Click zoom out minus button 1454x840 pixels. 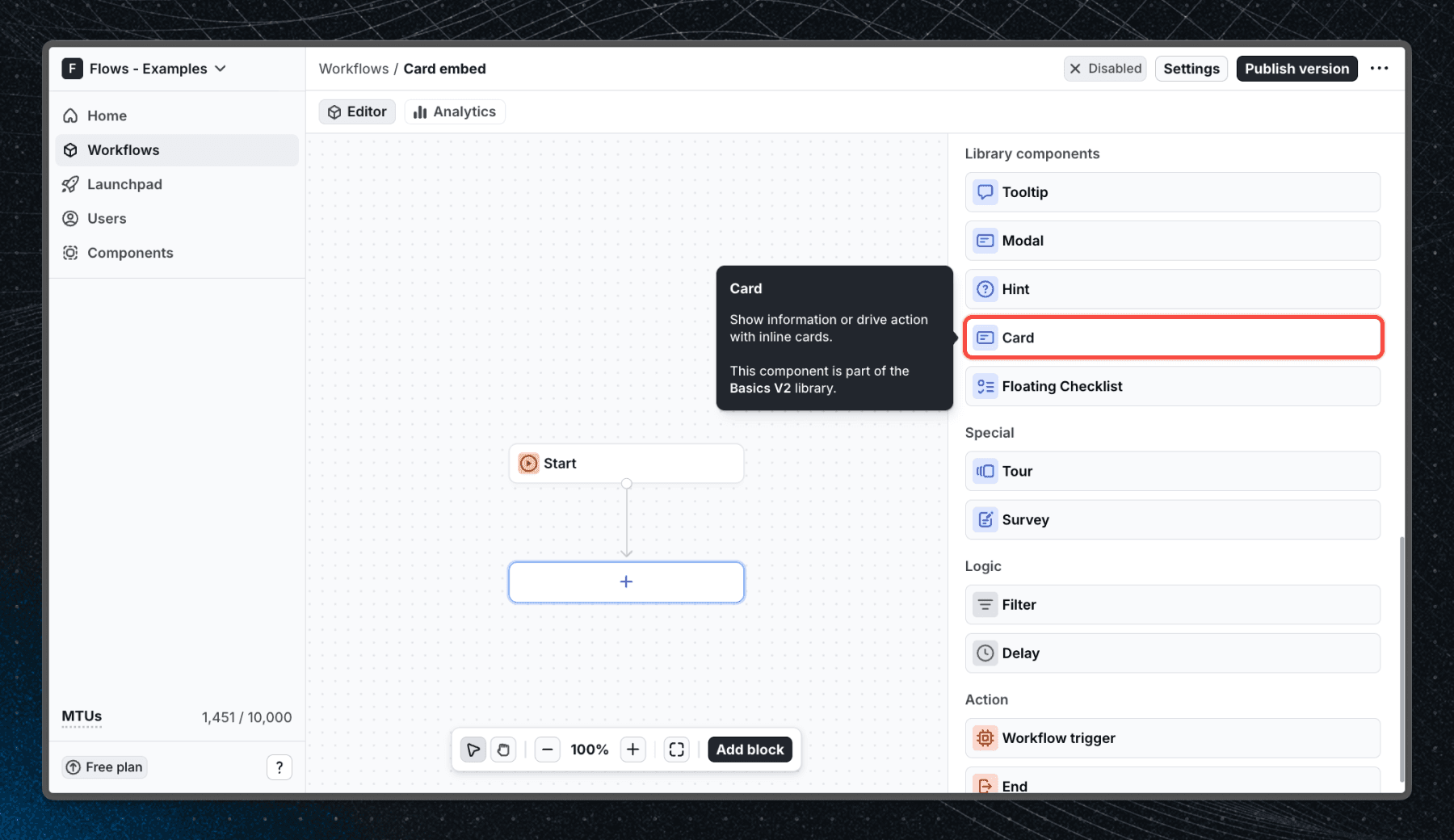[x=548, y=750]
